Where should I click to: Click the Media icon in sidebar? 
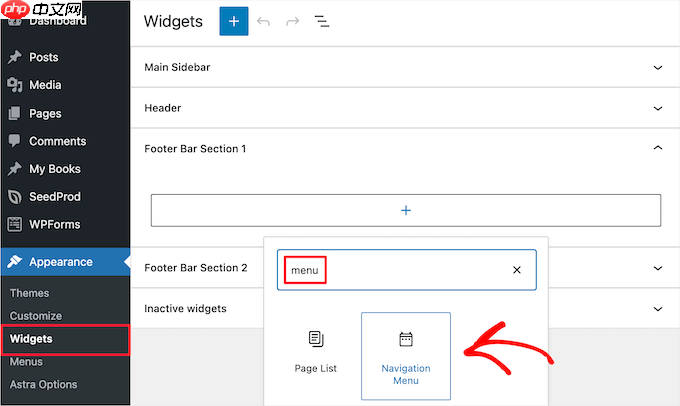(x=15, y=85)
